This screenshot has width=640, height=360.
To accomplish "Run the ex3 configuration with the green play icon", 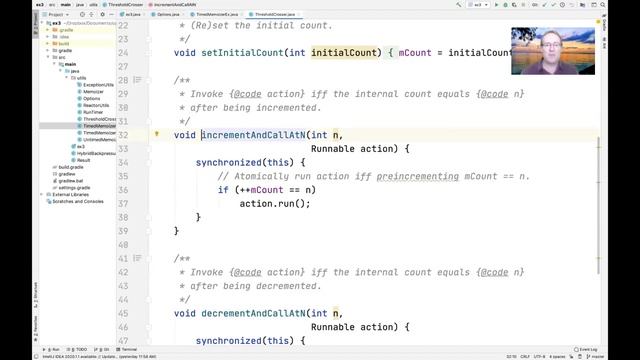I will 496,5.
